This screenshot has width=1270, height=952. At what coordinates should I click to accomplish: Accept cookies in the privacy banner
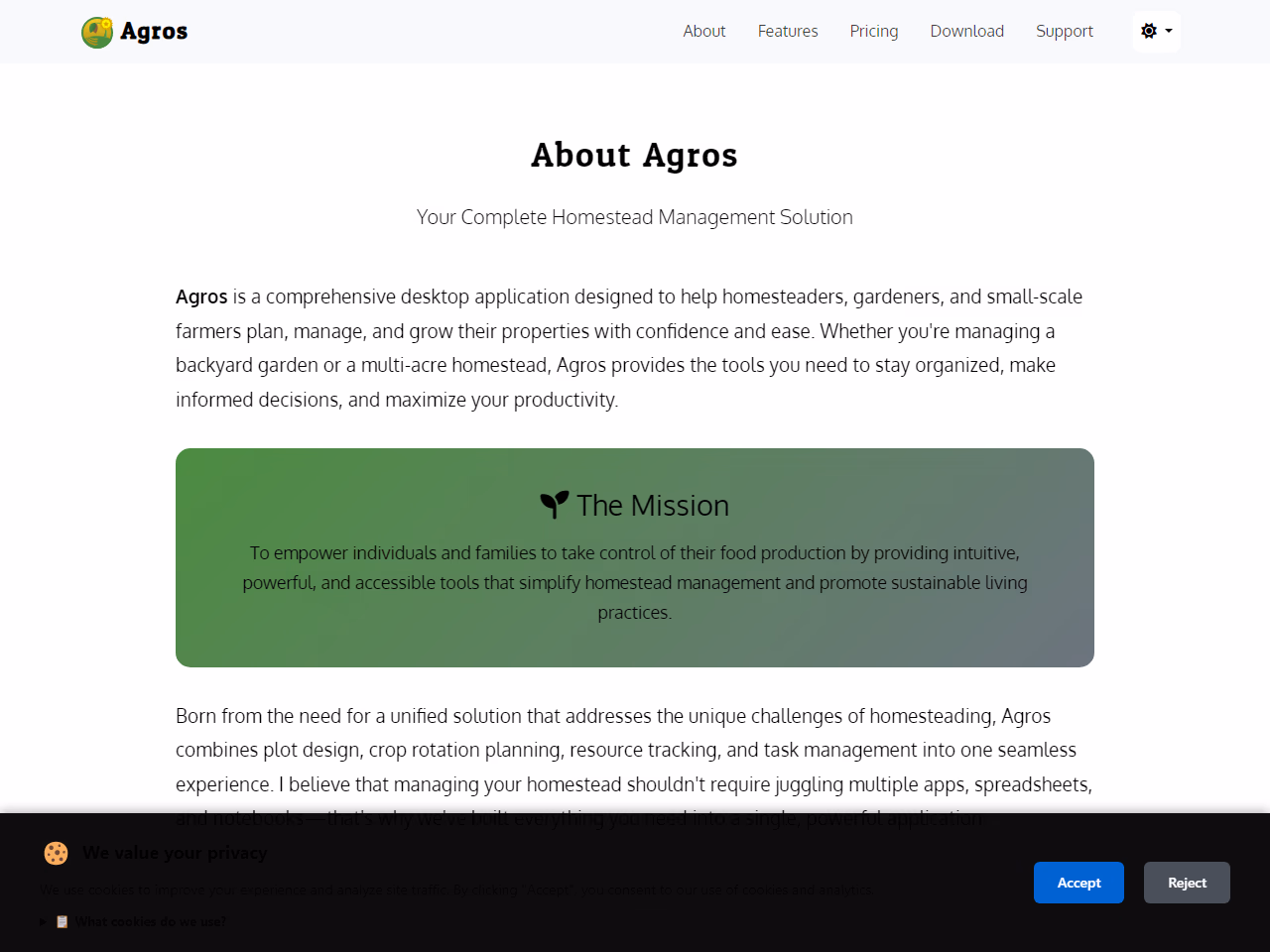point(1079,883)
